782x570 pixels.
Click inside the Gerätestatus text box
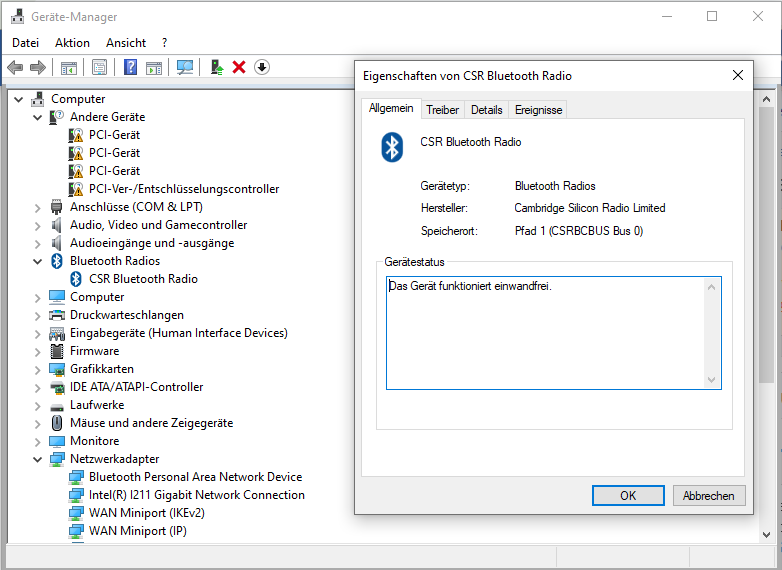(554, 333)
